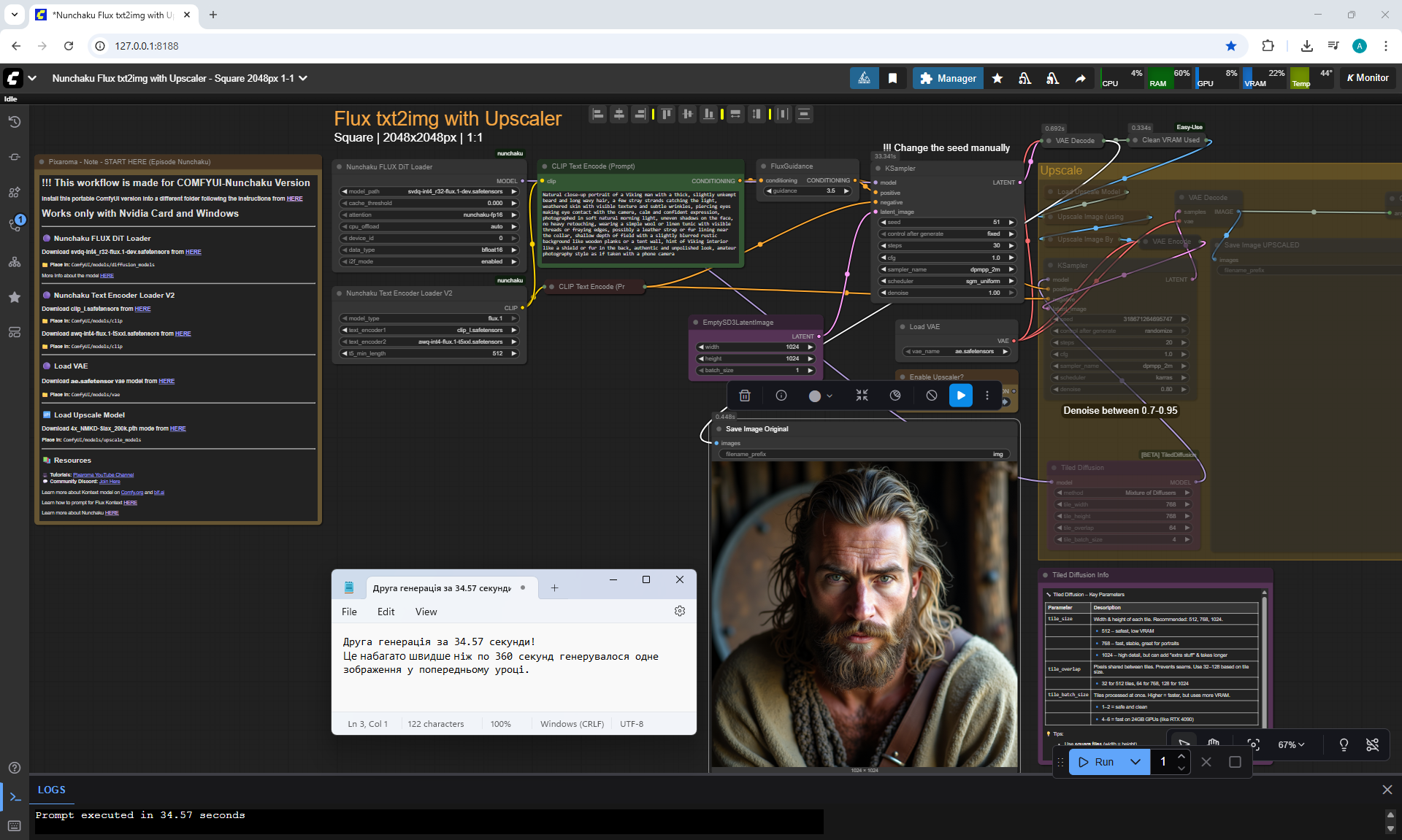Open the queue history icon in left sidebar
The height and width of the screenshot is (840, 1402).
[15, 122]
